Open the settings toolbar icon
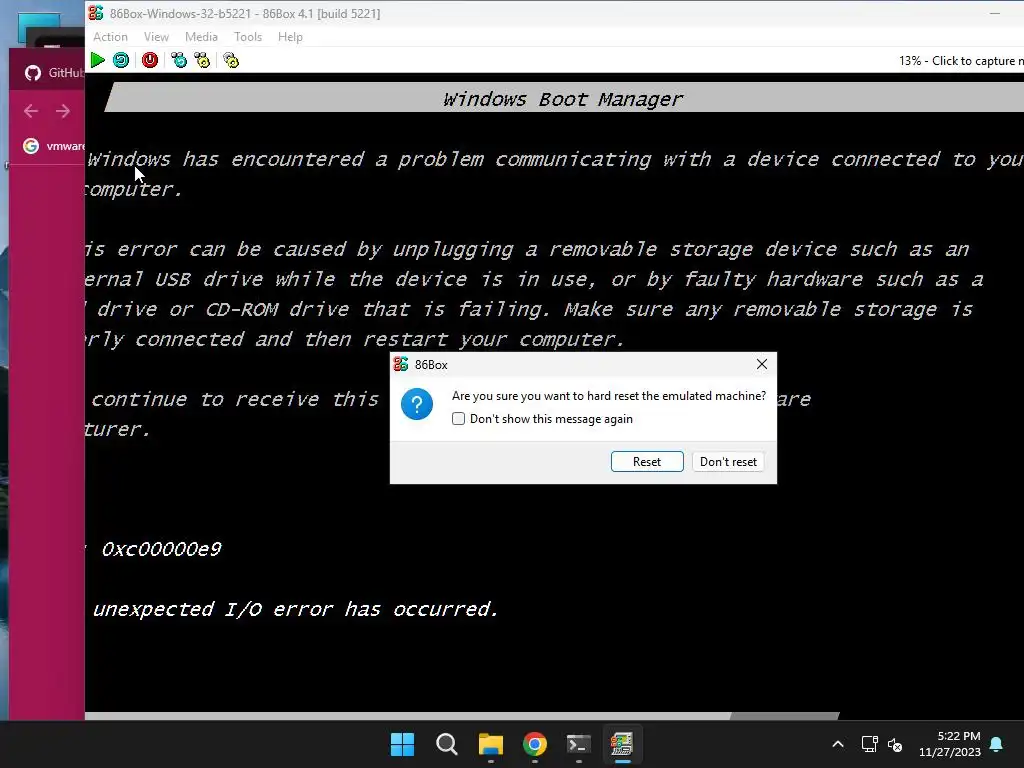 (231, 60)
